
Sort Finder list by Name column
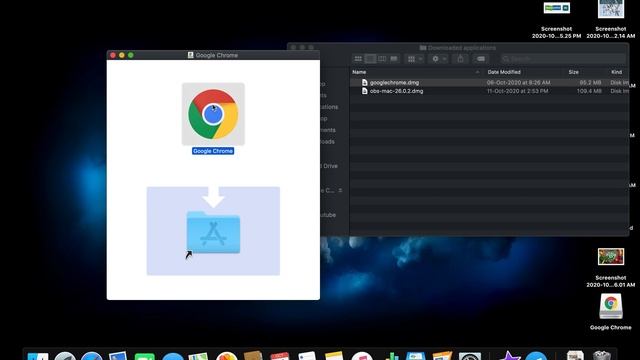[x=359, y=72]
